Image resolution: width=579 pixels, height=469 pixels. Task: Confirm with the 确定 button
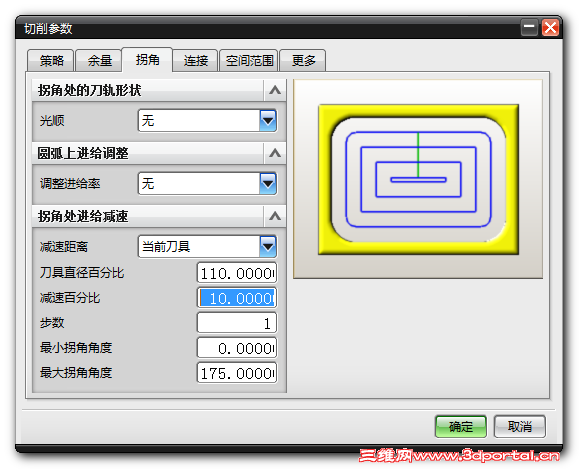coord(460,427)
